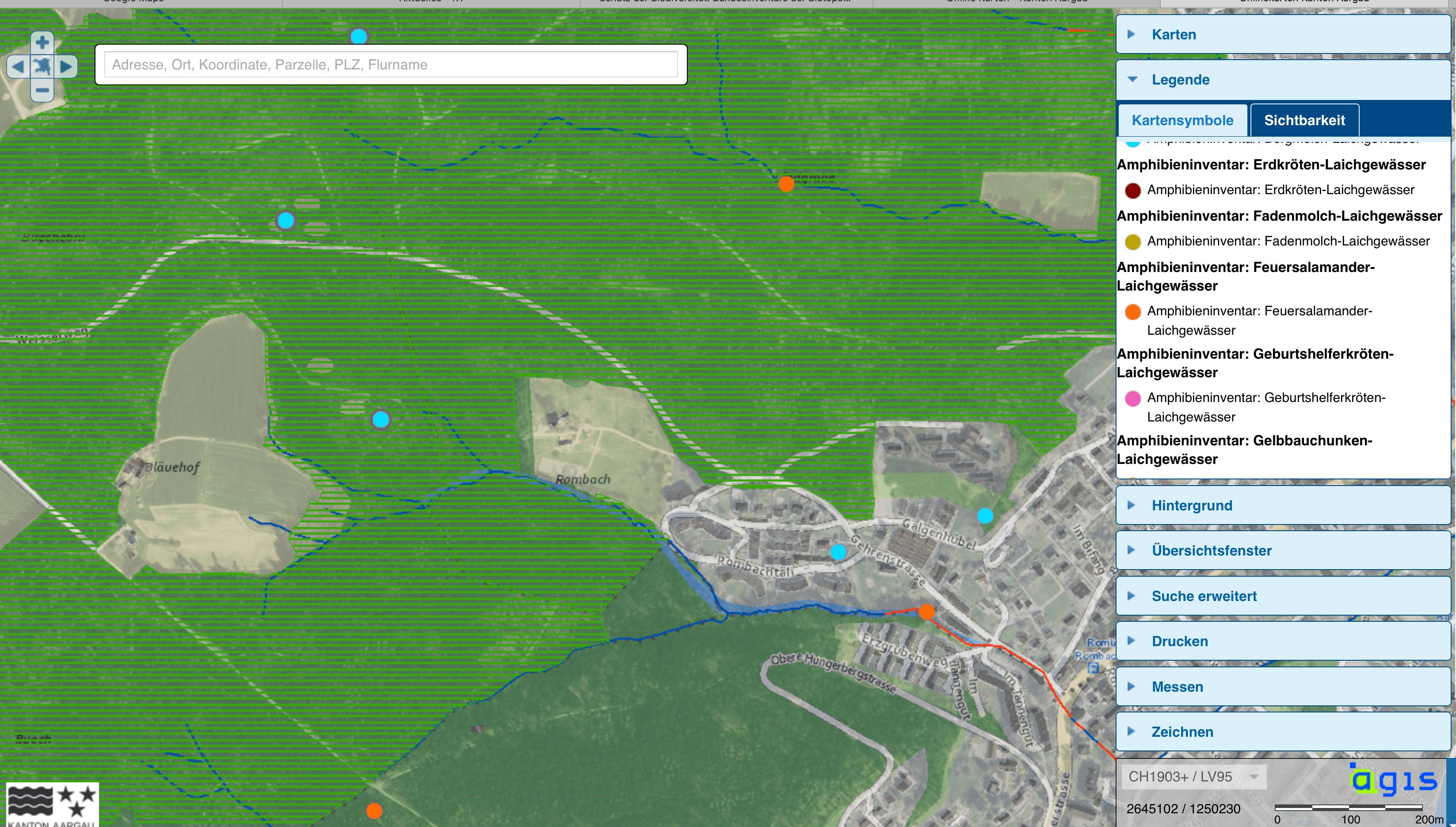Zoom out with the minus button
1456x827 pixels.
(42, 90)
